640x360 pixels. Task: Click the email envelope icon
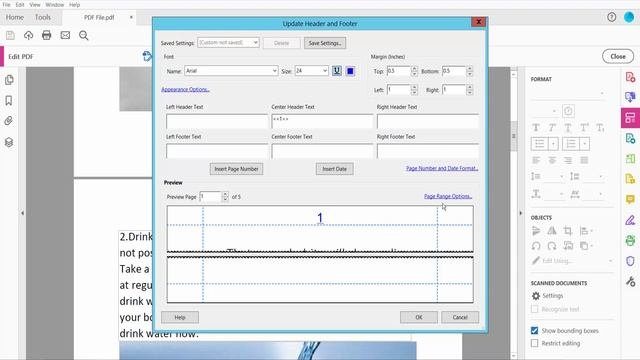coord(65,36)
